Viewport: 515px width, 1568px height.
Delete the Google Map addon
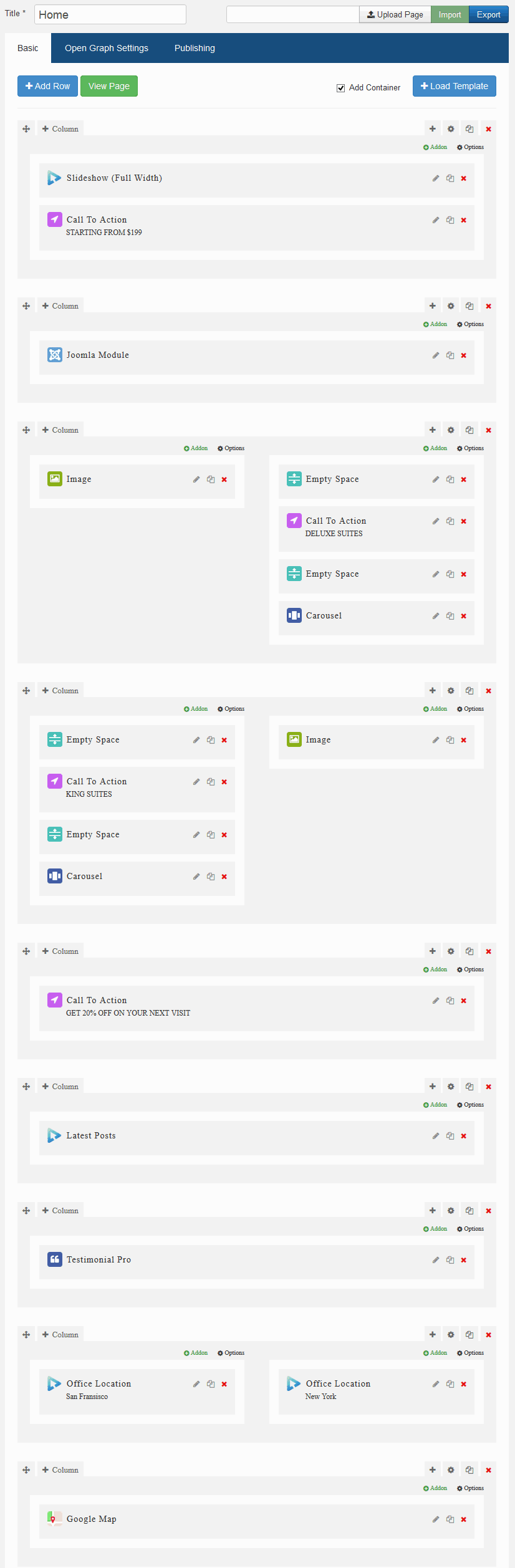pyautogui.click(x=464, y=1519)
